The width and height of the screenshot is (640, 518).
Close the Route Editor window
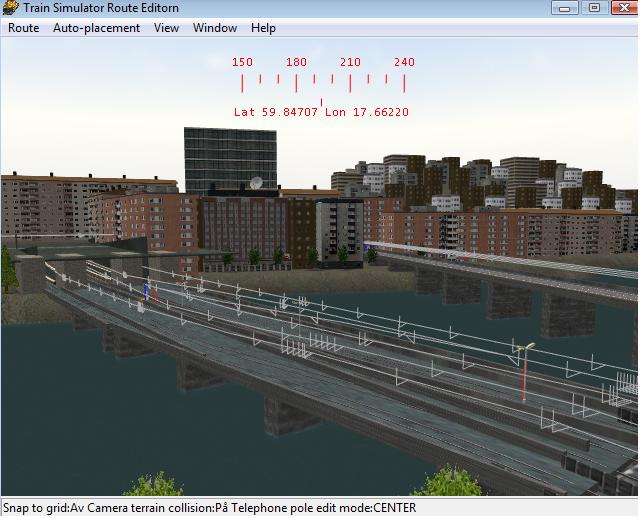[624, 7]
